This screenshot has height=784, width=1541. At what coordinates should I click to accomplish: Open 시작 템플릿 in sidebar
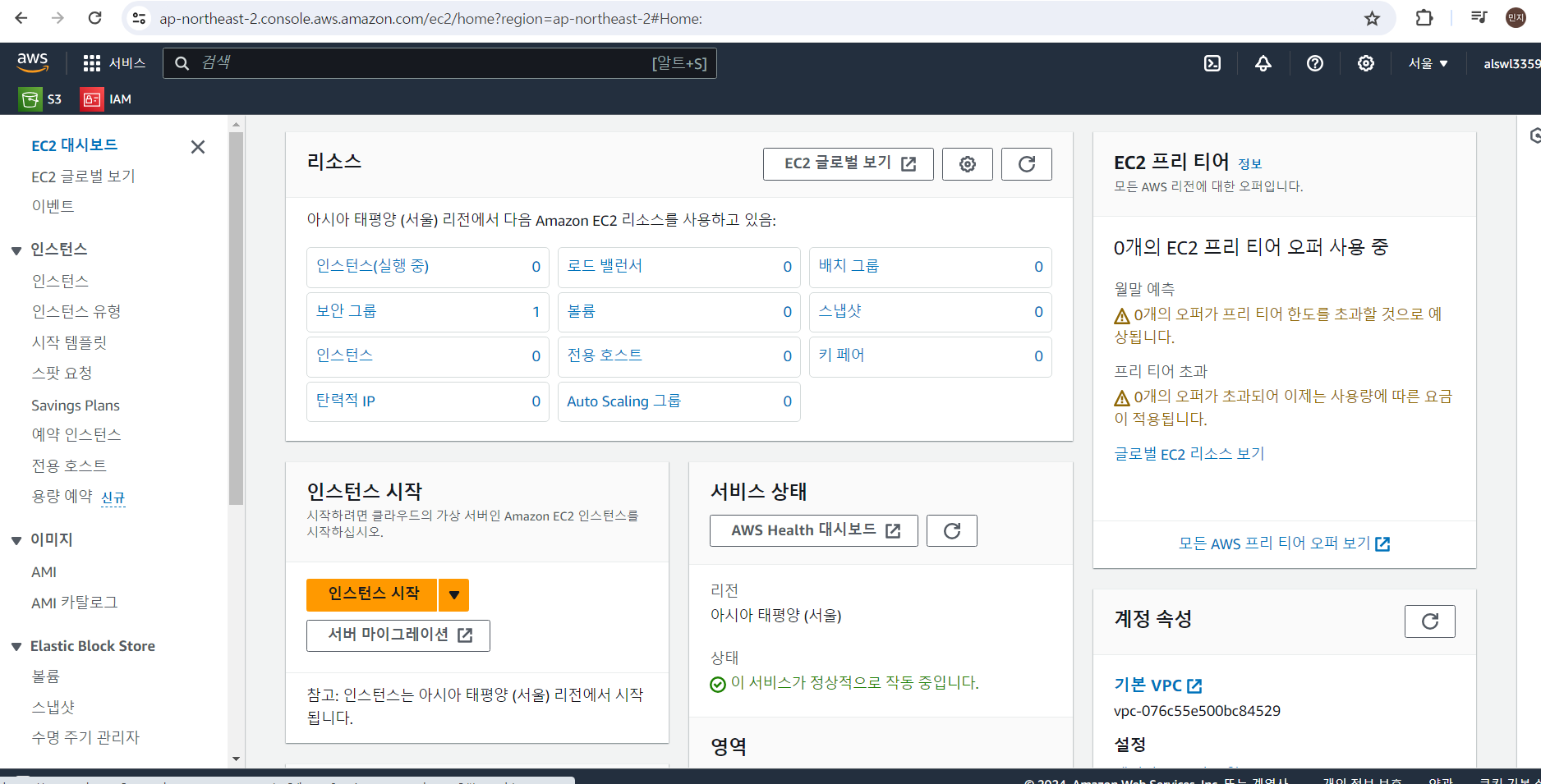[x=69, y=342]
